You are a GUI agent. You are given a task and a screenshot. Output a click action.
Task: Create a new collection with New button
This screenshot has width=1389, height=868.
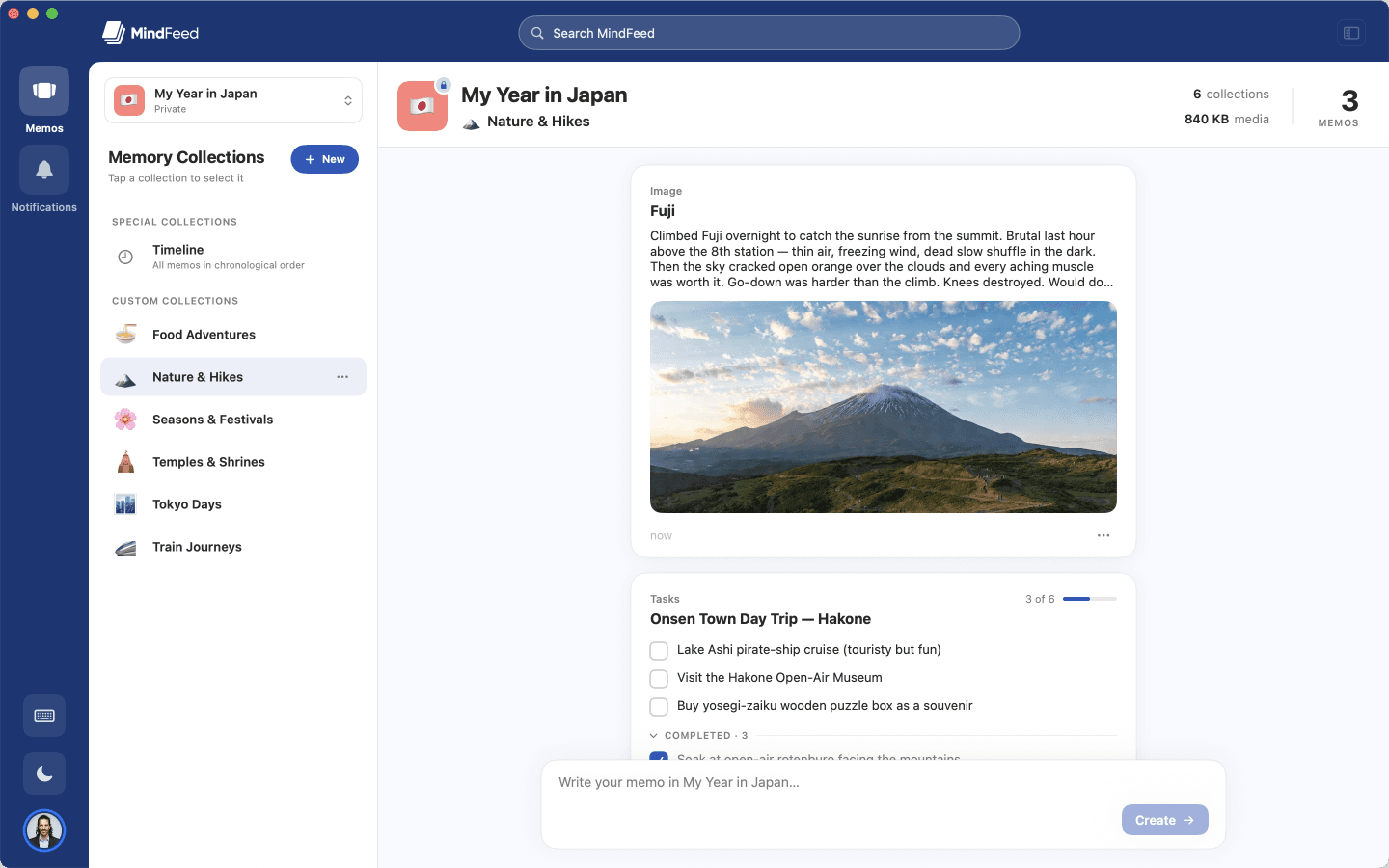[325, 159]
